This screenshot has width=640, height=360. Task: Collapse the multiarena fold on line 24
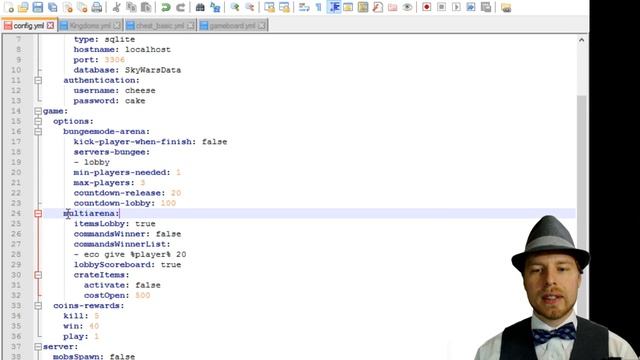pyautogui.click(x=38, y=213)
